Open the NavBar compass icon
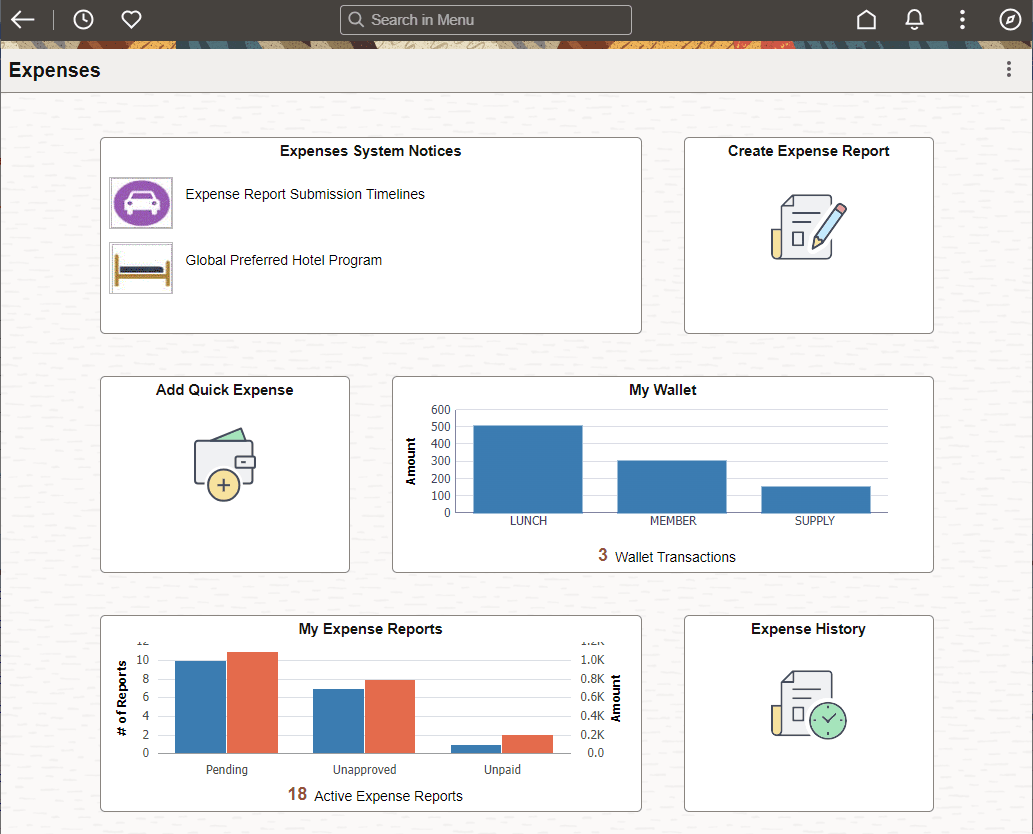Screen dimensions: 1033x834 tap(1009, 19)
